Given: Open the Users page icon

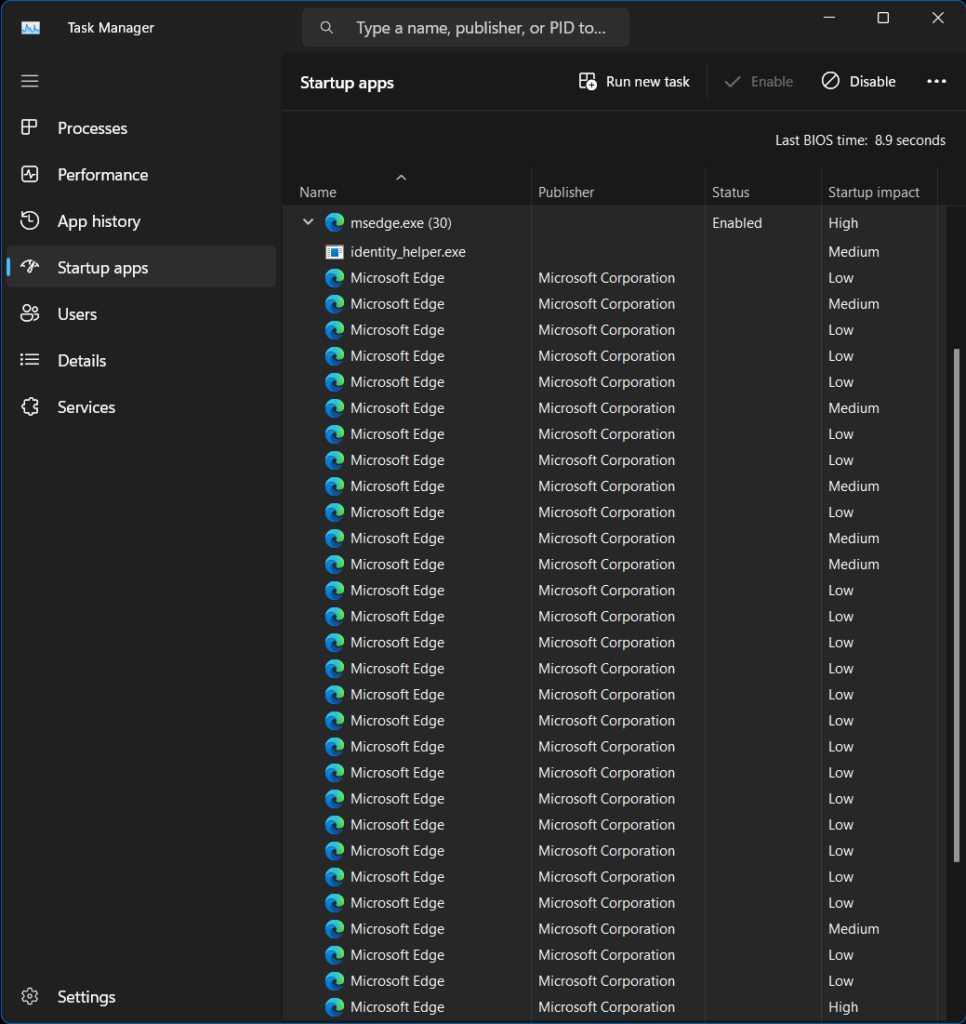Looking at the screenshot, I should (30, 314).
